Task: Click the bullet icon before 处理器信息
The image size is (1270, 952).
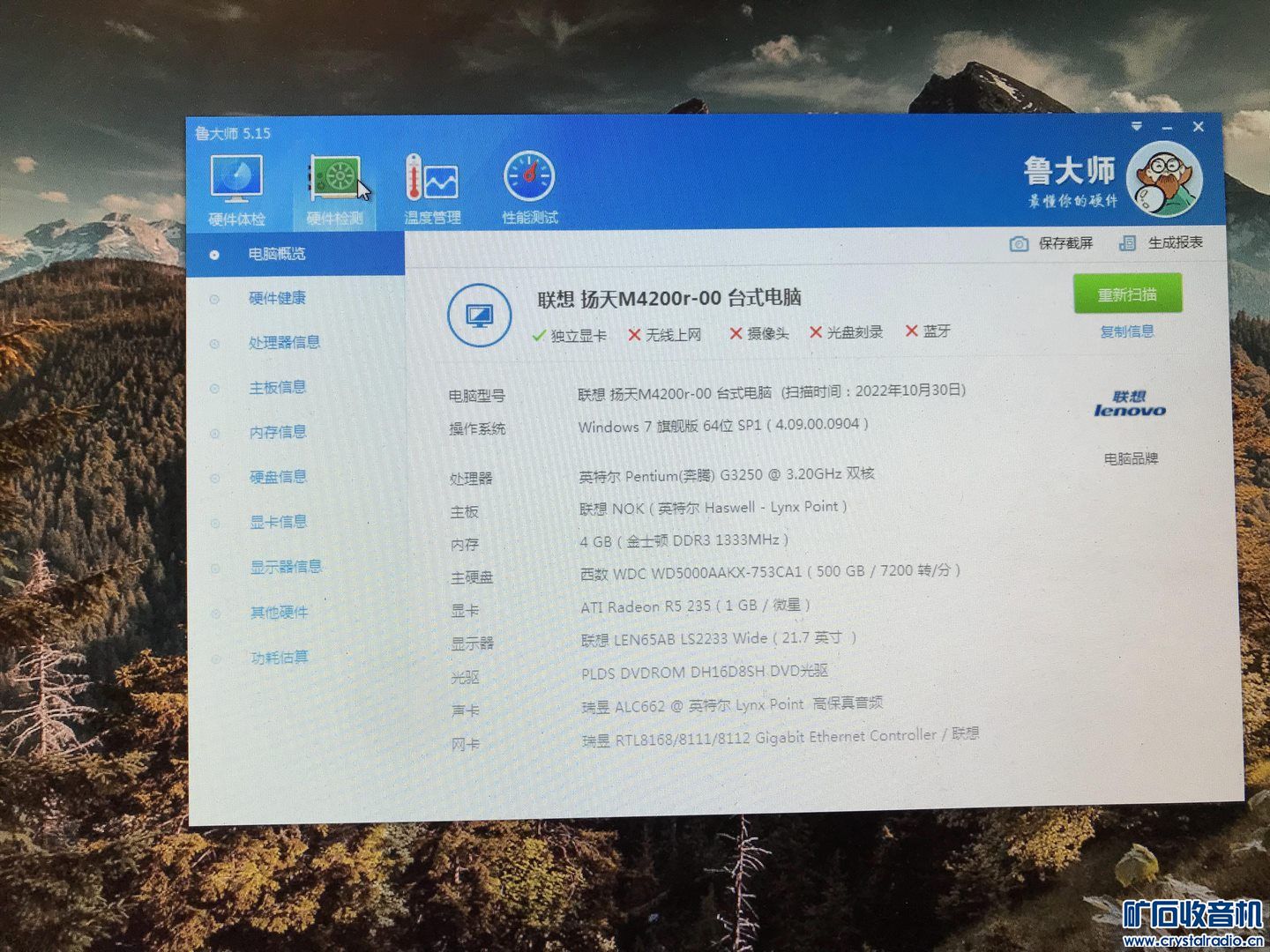Action: [214, 344]
